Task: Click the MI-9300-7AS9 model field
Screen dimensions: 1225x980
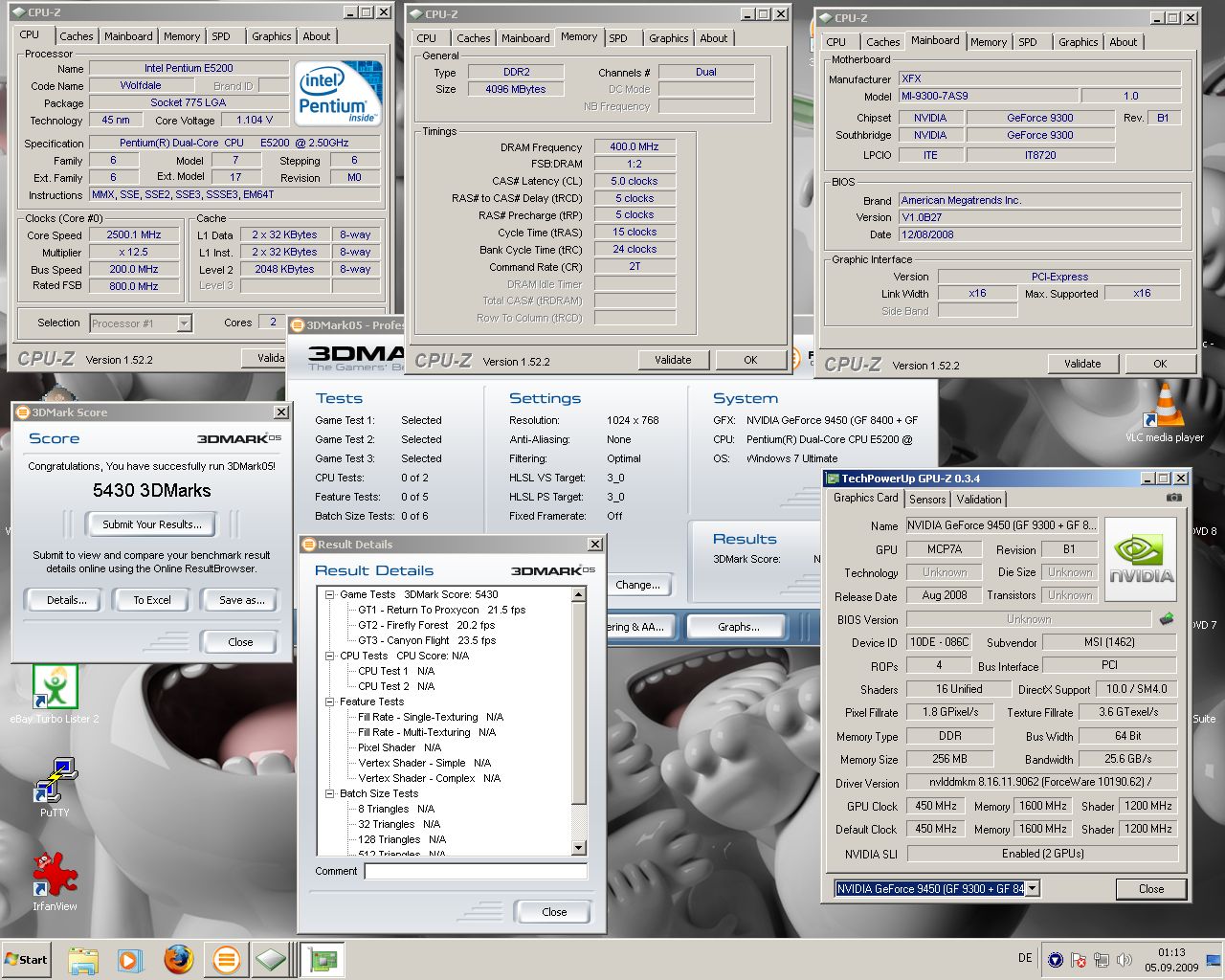Action: [x=988, y=96]
